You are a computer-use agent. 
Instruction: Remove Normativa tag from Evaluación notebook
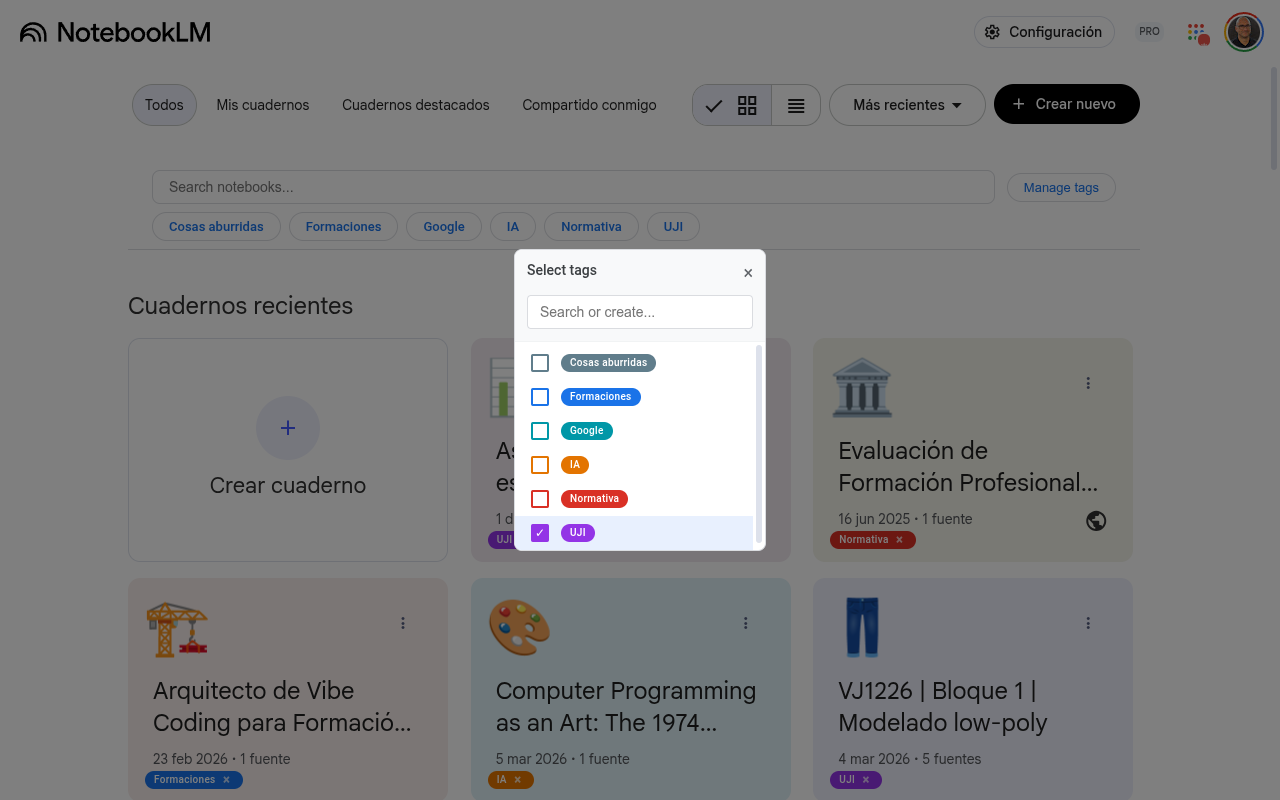pyautogui.click(x=899, y=540)
